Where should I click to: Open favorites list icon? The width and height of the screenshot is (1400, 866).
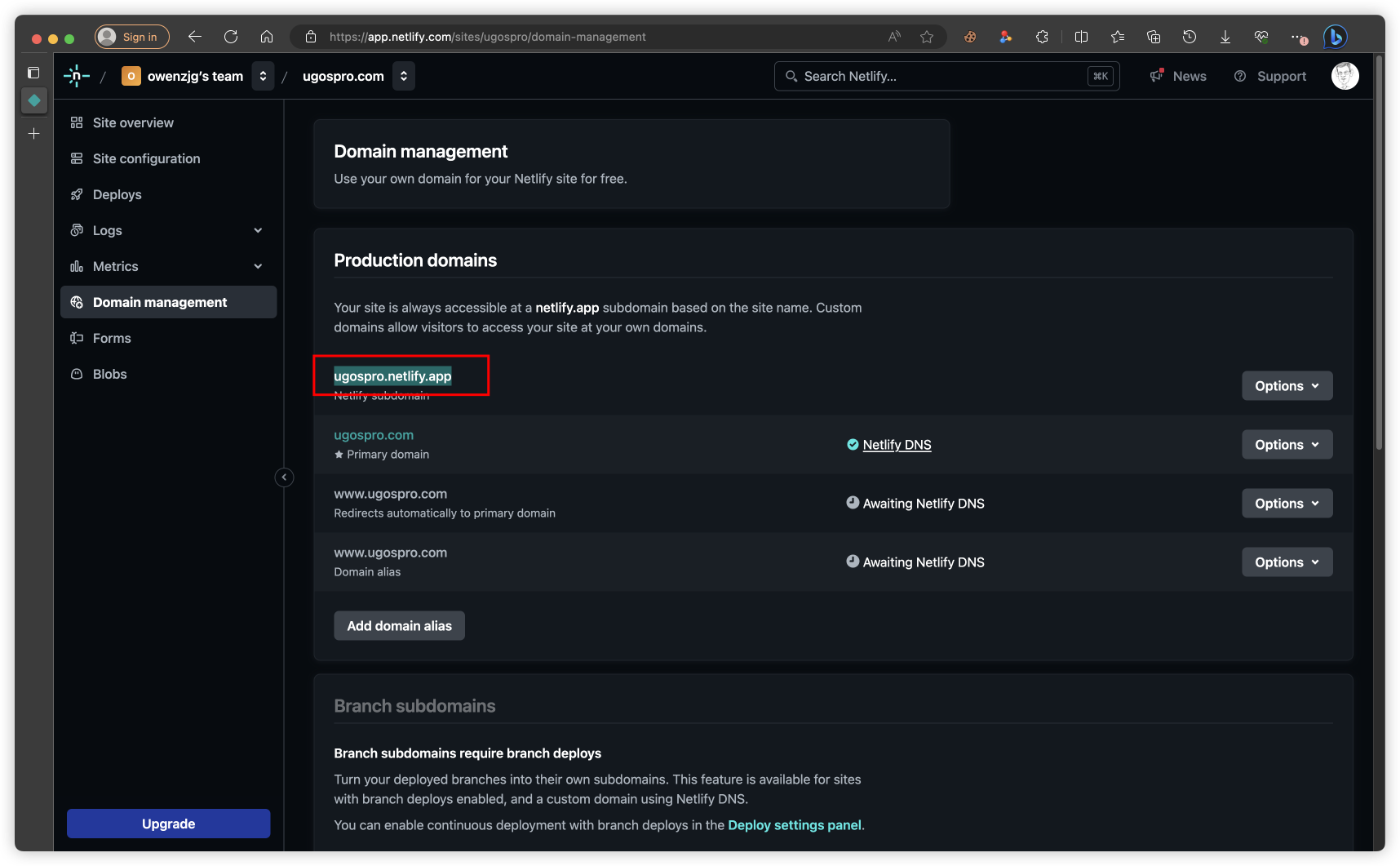pos(1118,37)
